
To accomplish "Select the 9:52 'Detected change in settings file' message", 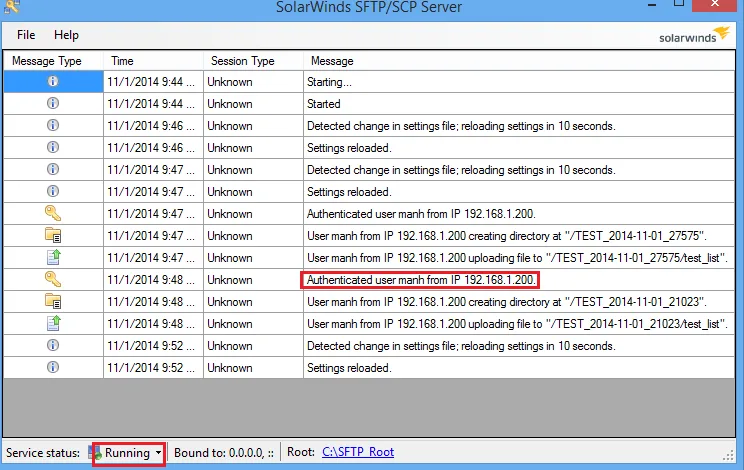I will pyautogui.click(x=461, y=346).
